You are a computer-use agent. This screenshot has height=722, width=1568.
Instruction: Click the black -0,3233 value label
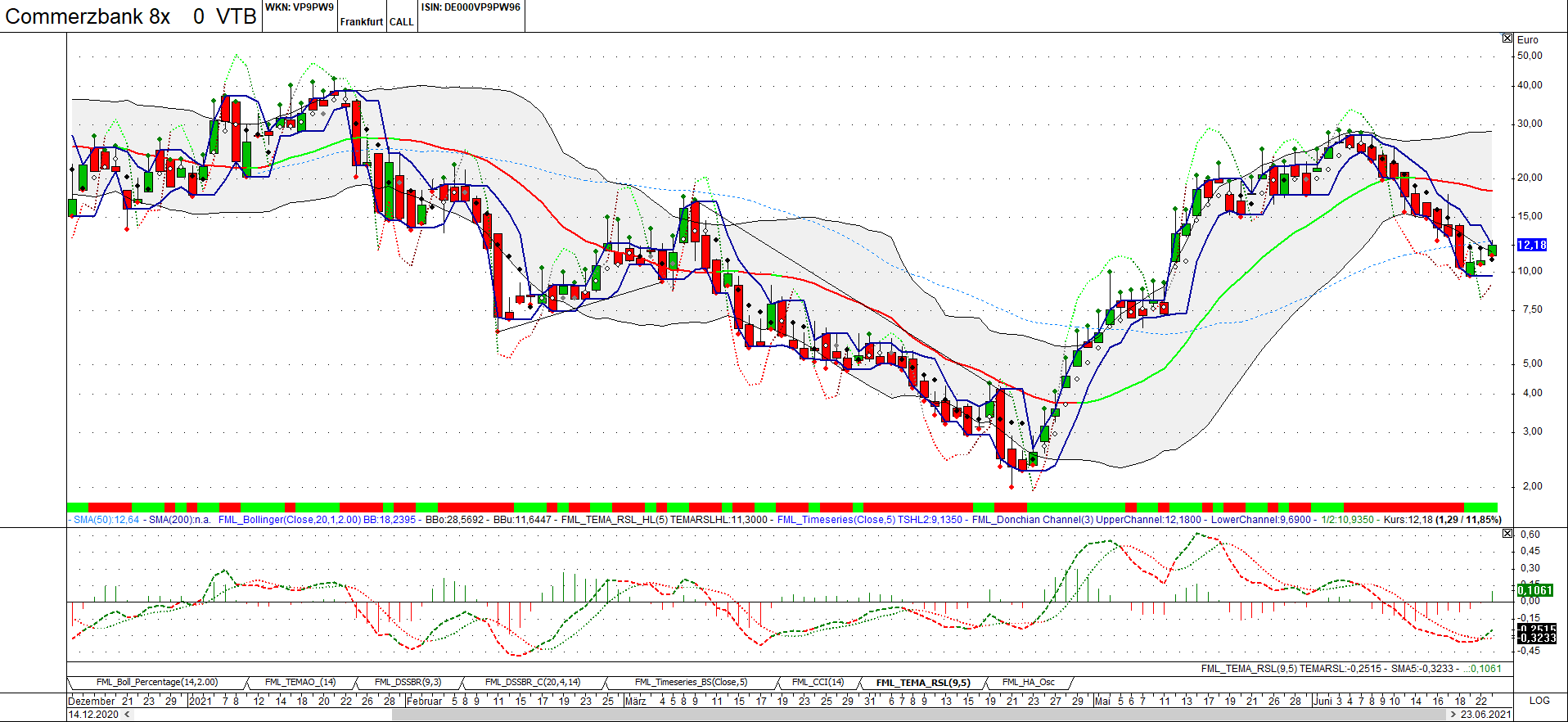click(x=1536, y=639)
